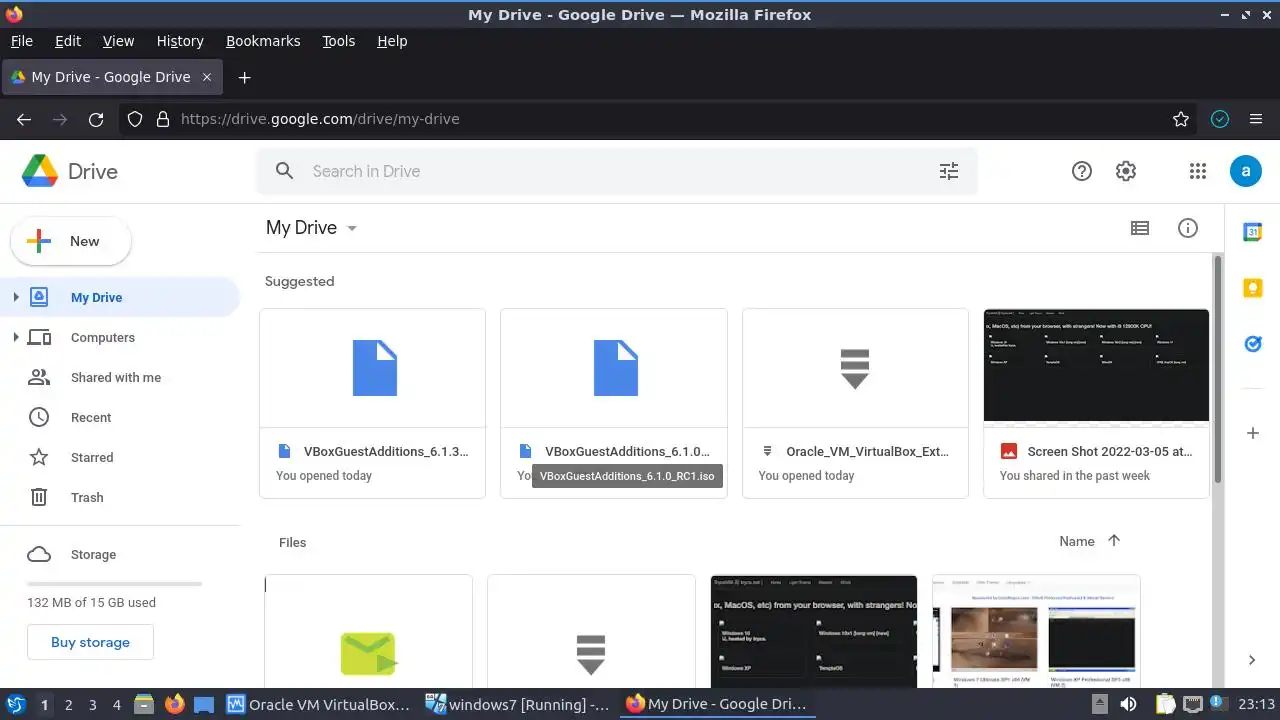Close My Drive browser tab
This screenshot has width=1280, height=720.
click(207, 77)
